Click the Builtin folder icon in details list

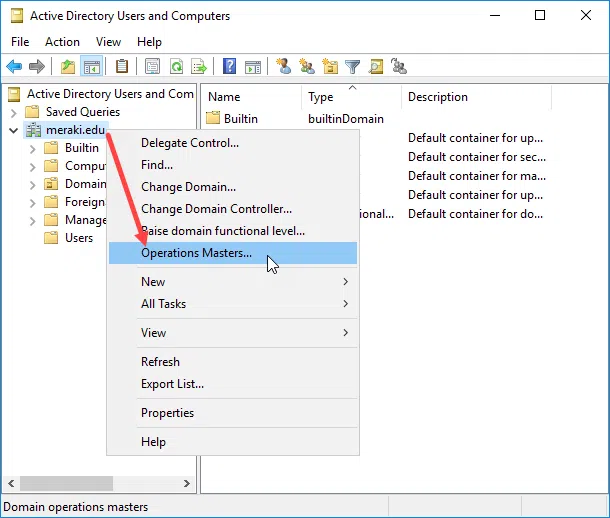(x=213, y=118)
